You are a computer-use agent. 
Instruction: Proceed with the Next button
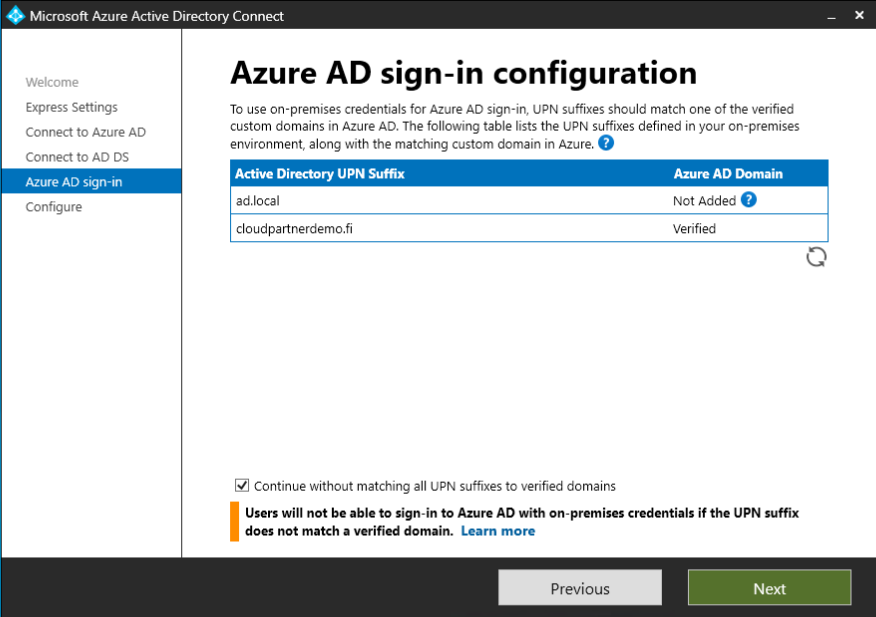click(769, 588)
